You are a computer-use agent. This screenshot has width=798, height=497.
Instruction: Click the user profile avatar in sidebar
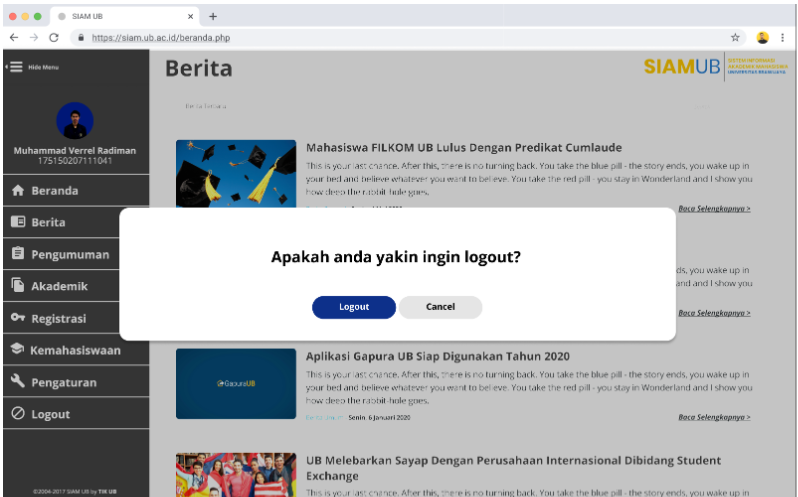[x=75, y=121]
